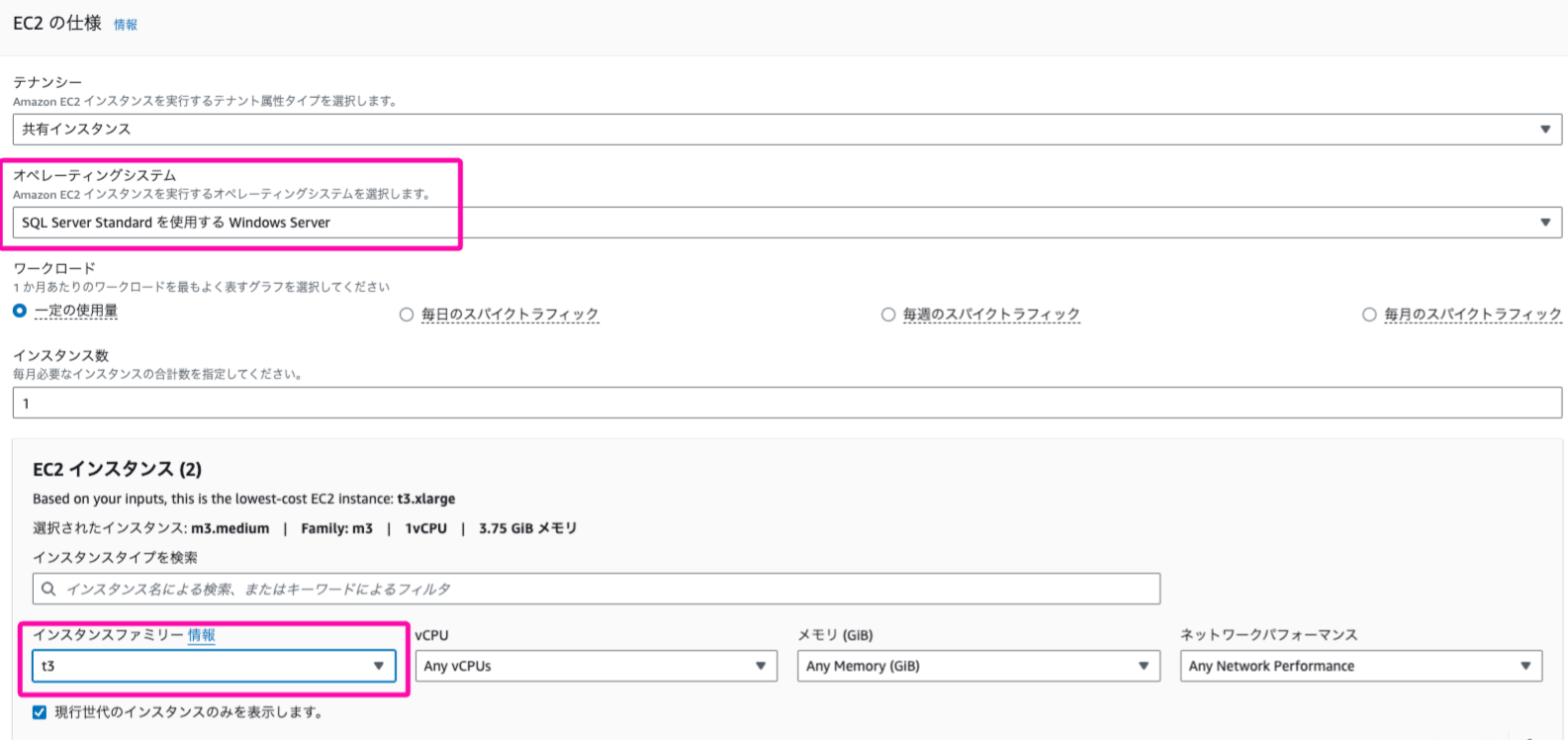1568x740 pixels.
Task: Click the lowest-cost instance t3.xlarge text
Action: coord(426,499)
